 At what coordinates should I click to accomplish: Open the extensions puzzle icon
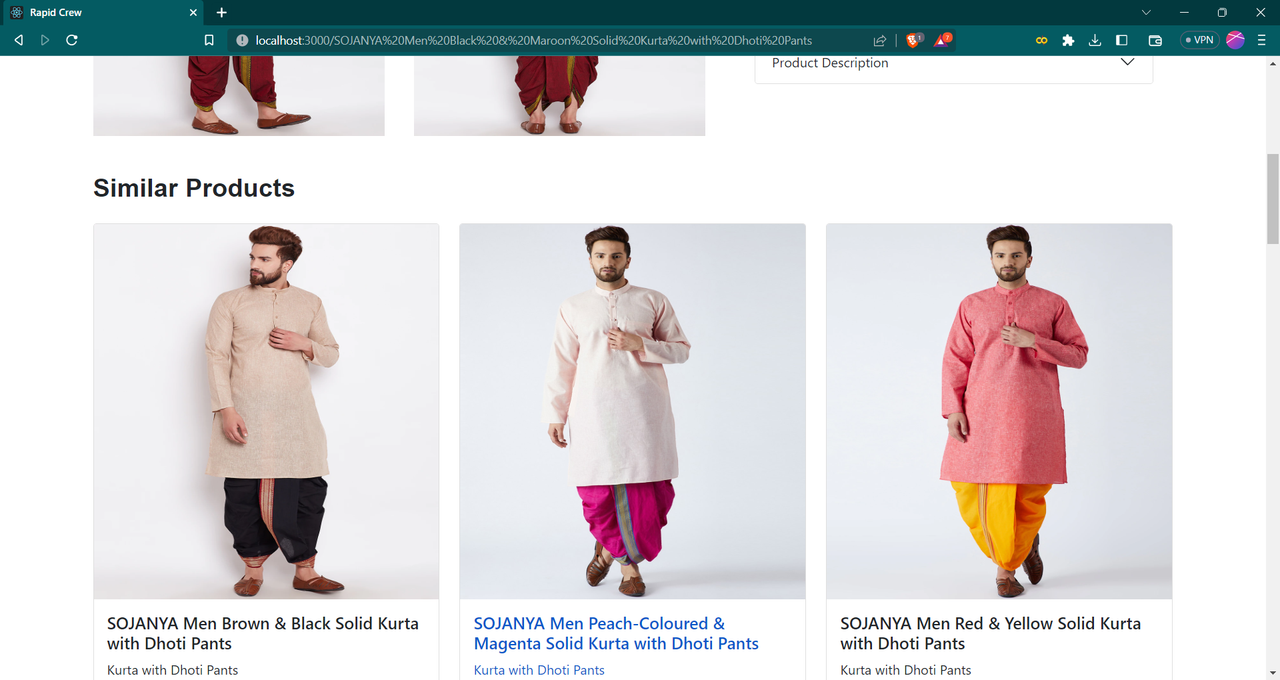pos(1068,40)
